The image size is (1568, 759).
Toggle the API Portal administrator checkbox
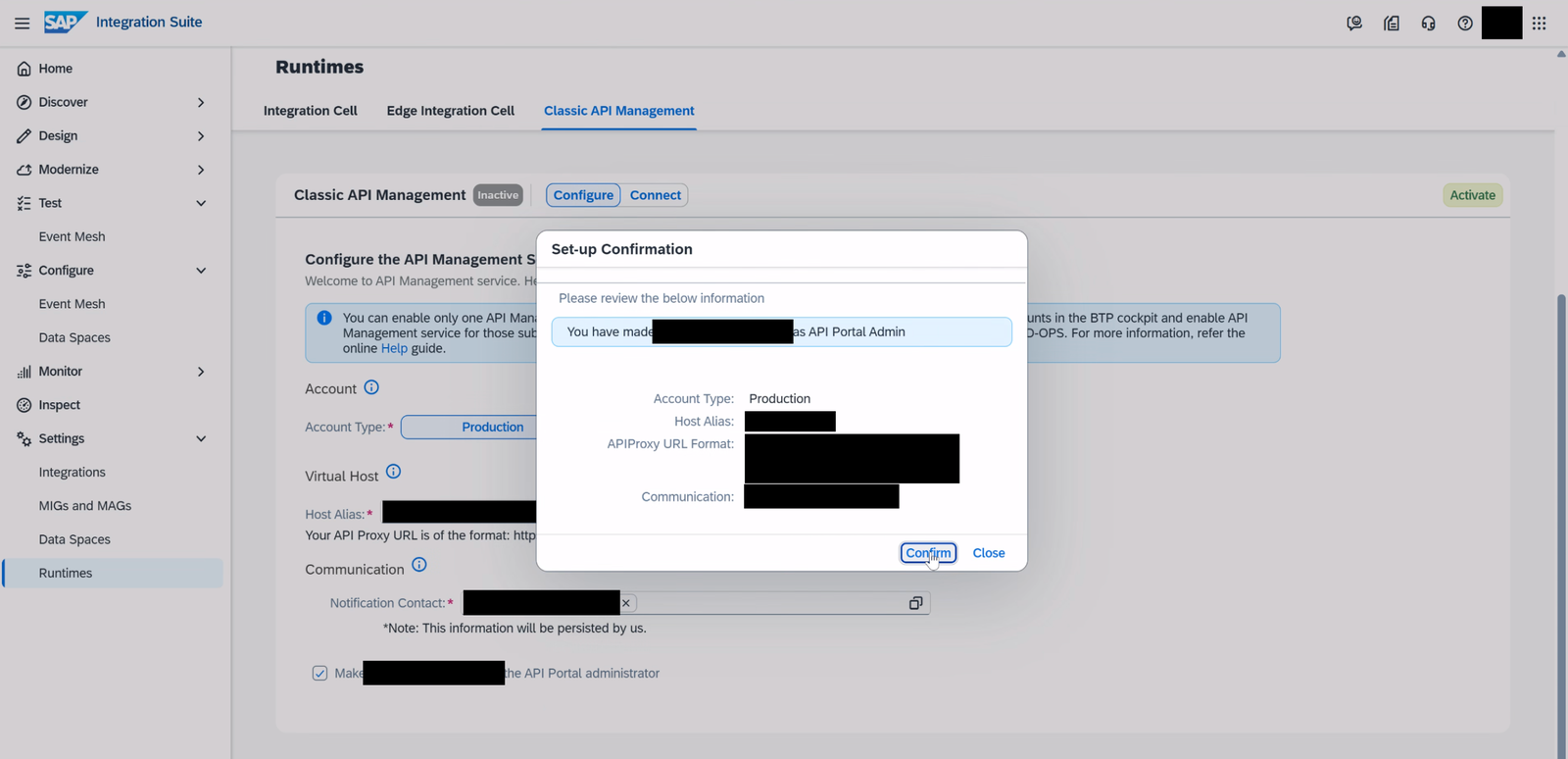pyautogui.click(x=319, y=673)
